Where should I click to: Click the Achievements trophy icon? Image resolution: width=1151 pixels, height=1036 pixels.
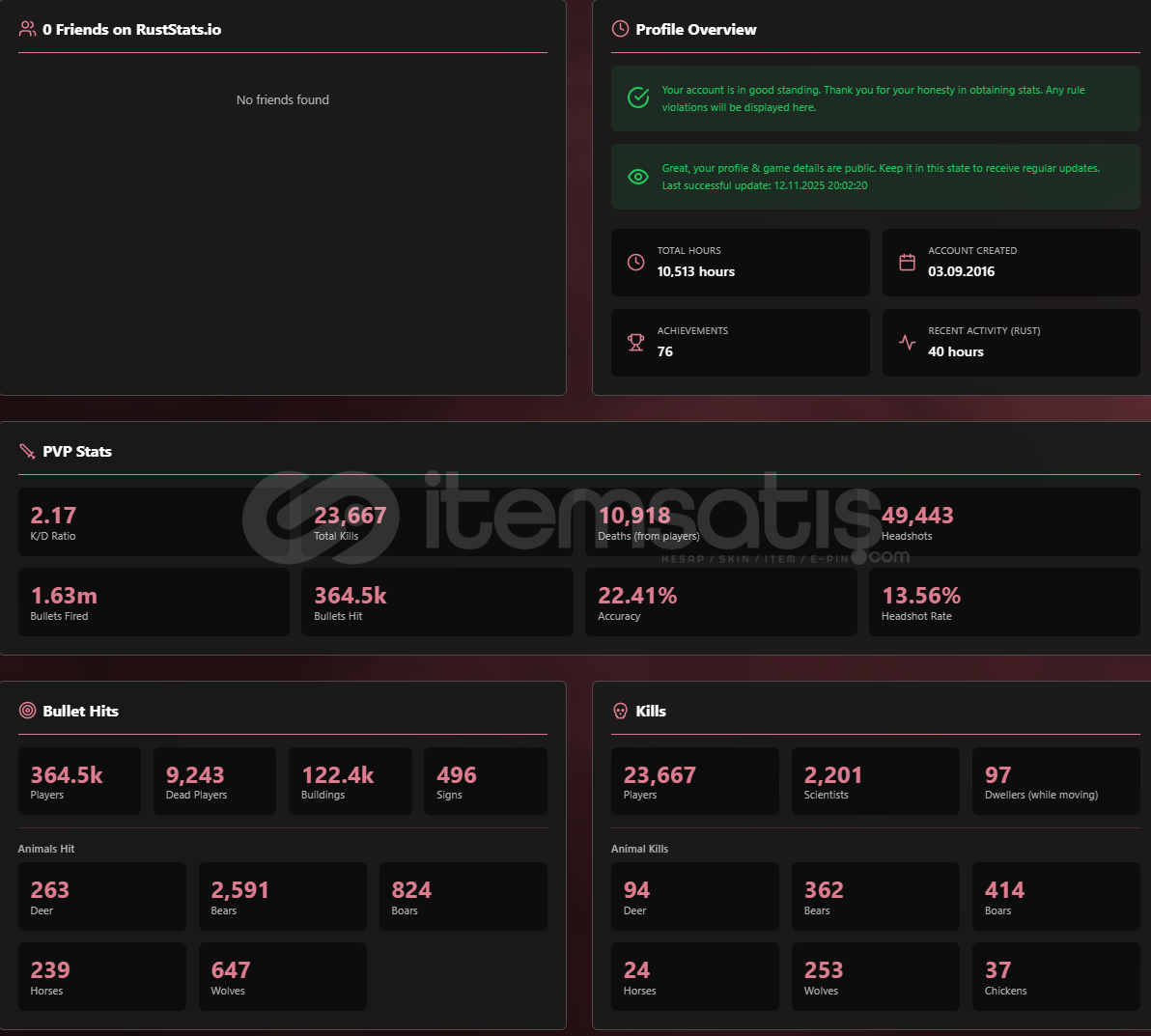pyautogui.click(x=635, y=342)
